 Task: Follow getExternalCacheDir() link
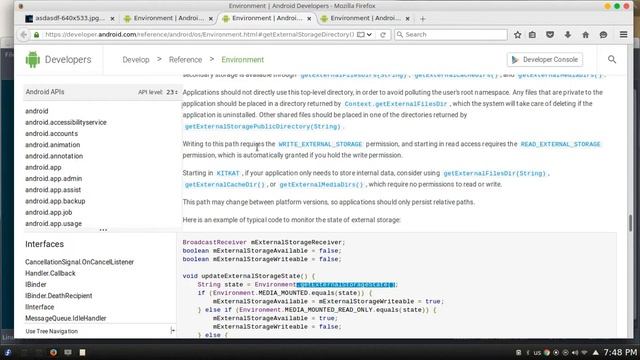[224, 184]
